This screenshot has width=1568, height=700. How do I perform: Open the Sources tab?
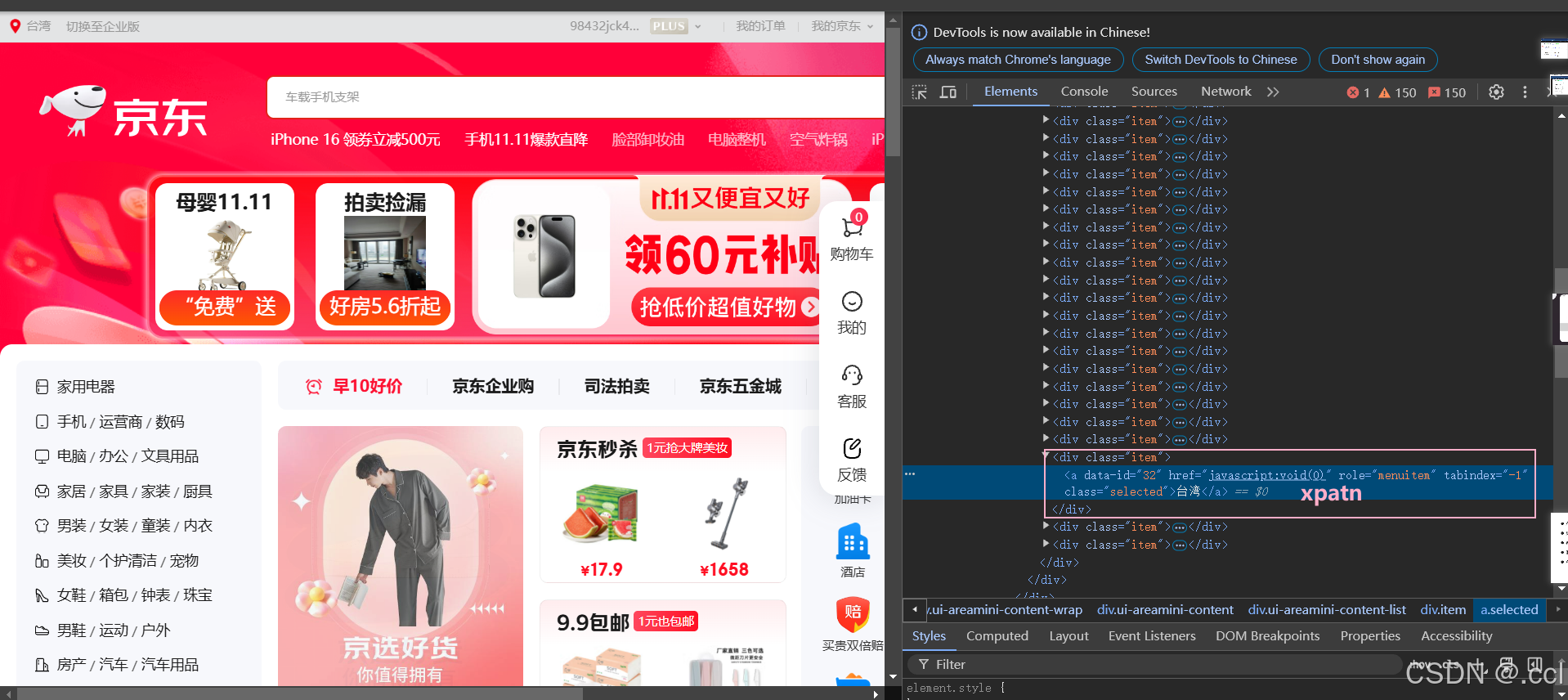pyautogui.click(x=1154, y=92)
